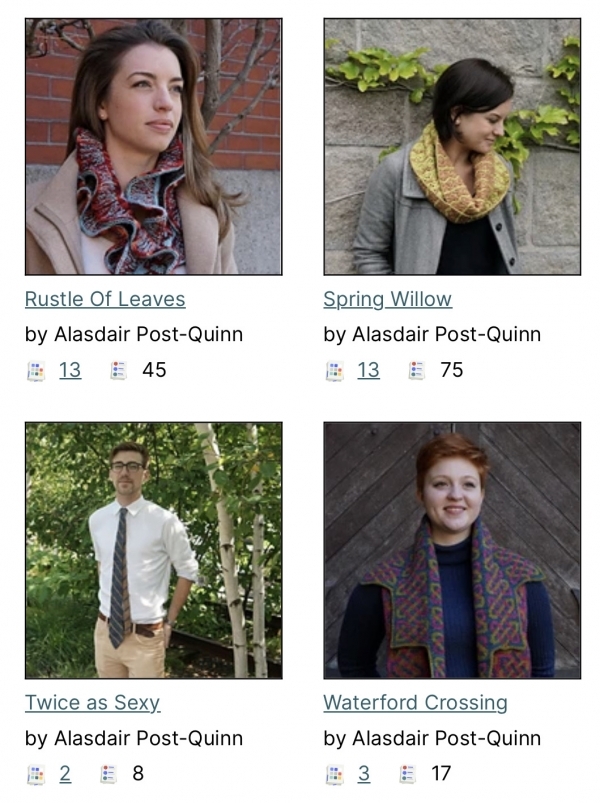Select the striped necktie photo thumbnail
Viewport: 600px width, 803px height.
tap(154, 551)
